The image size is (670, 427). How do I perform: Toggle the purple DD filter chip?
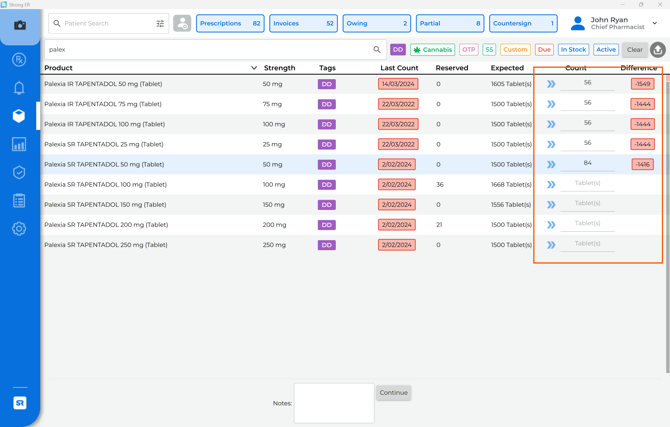click(398, 49)
